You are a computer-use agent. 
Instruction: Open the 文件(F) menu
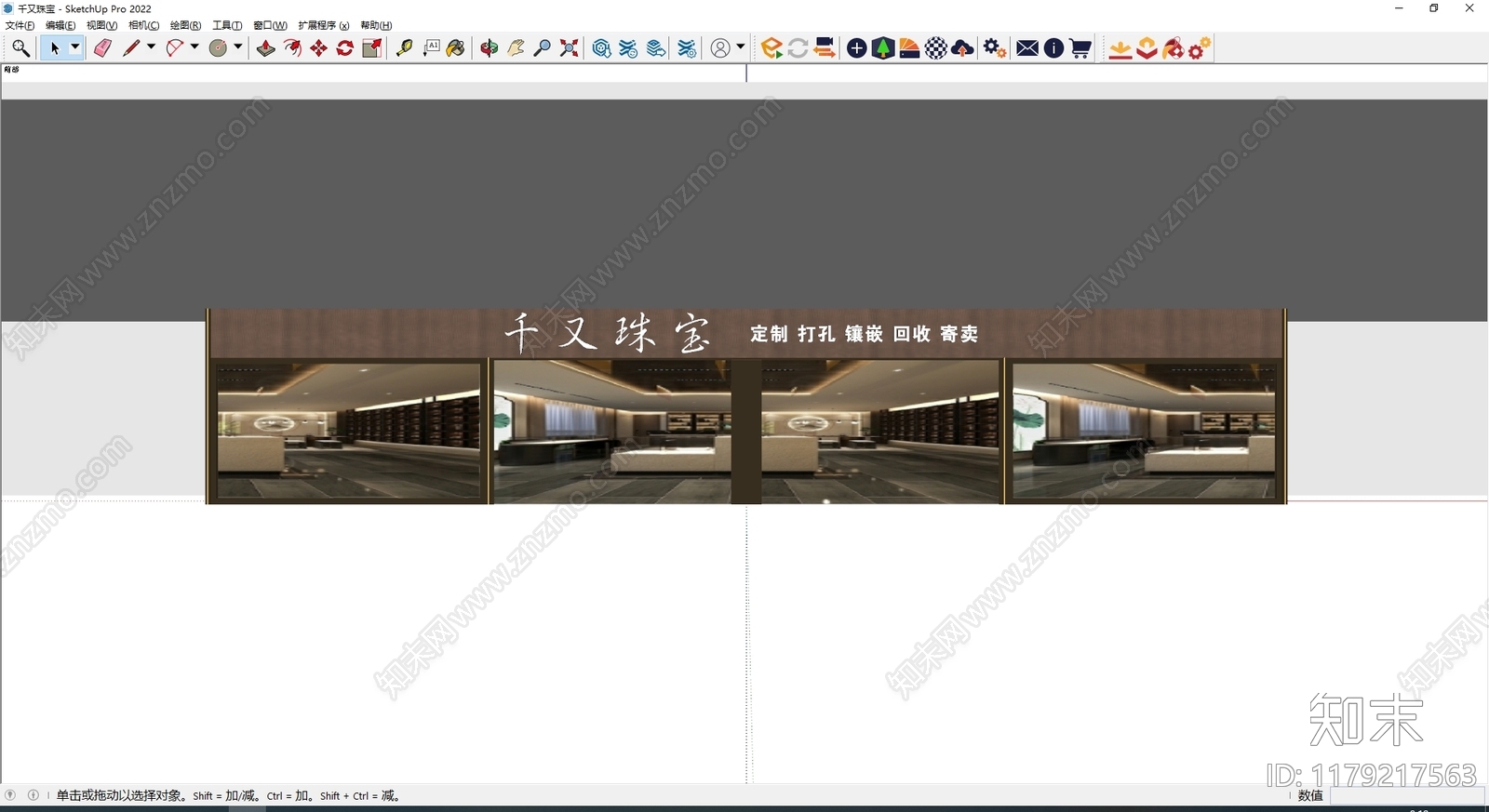(x=20, y=26)
